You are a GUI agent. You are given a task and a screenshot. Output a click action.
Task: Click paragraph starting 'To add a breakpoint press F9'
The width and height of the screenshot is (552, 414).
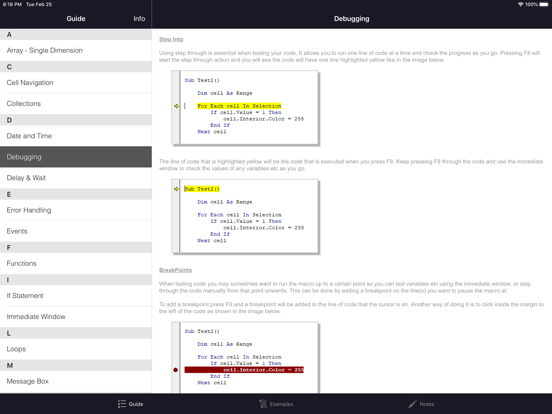click(351, 307)
